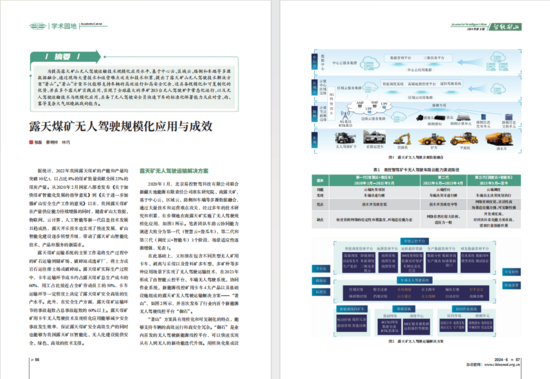Click the yellow wheel loader image
Image resolution: width=550 pixels, height=379 pixels.
click(431, 139)
